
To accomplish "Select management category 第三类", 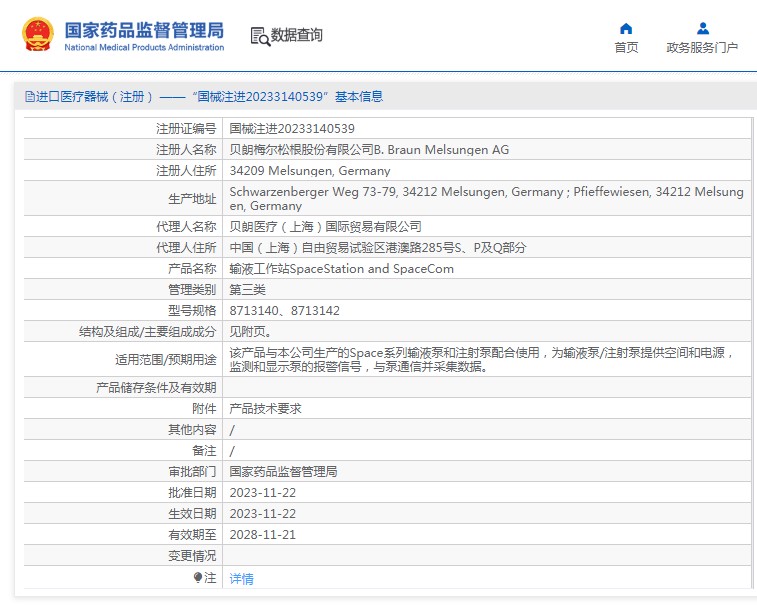I will coord(248,290).
